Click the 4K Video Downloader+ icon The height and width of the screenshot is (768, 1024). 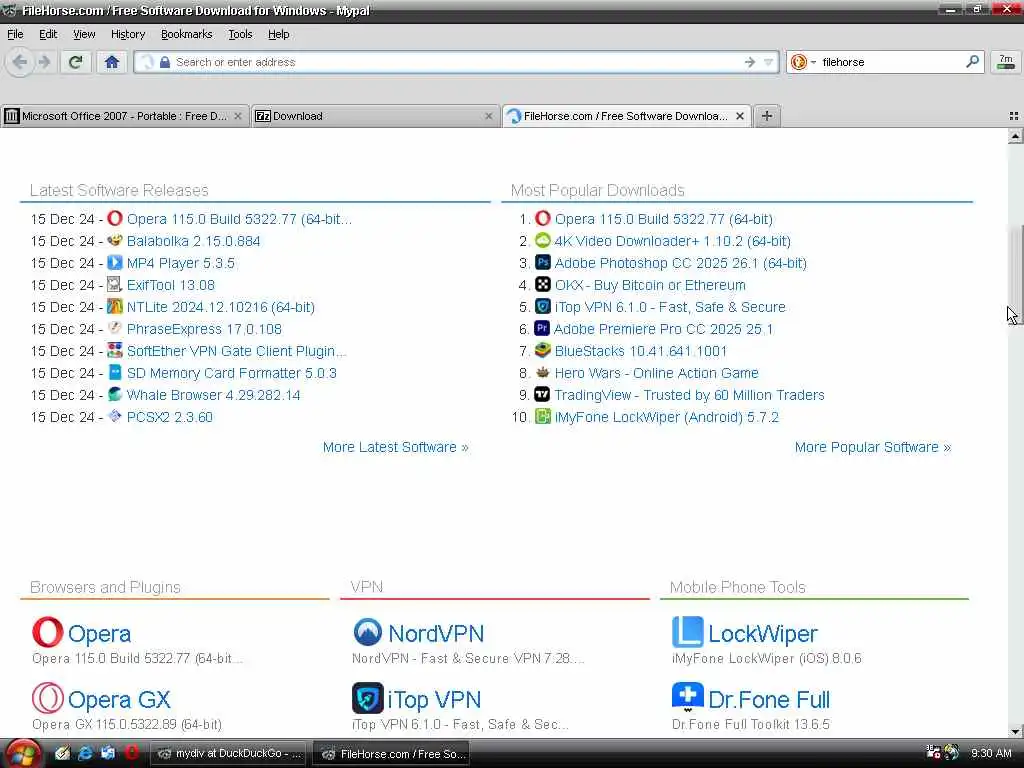(x=543, y=240)
